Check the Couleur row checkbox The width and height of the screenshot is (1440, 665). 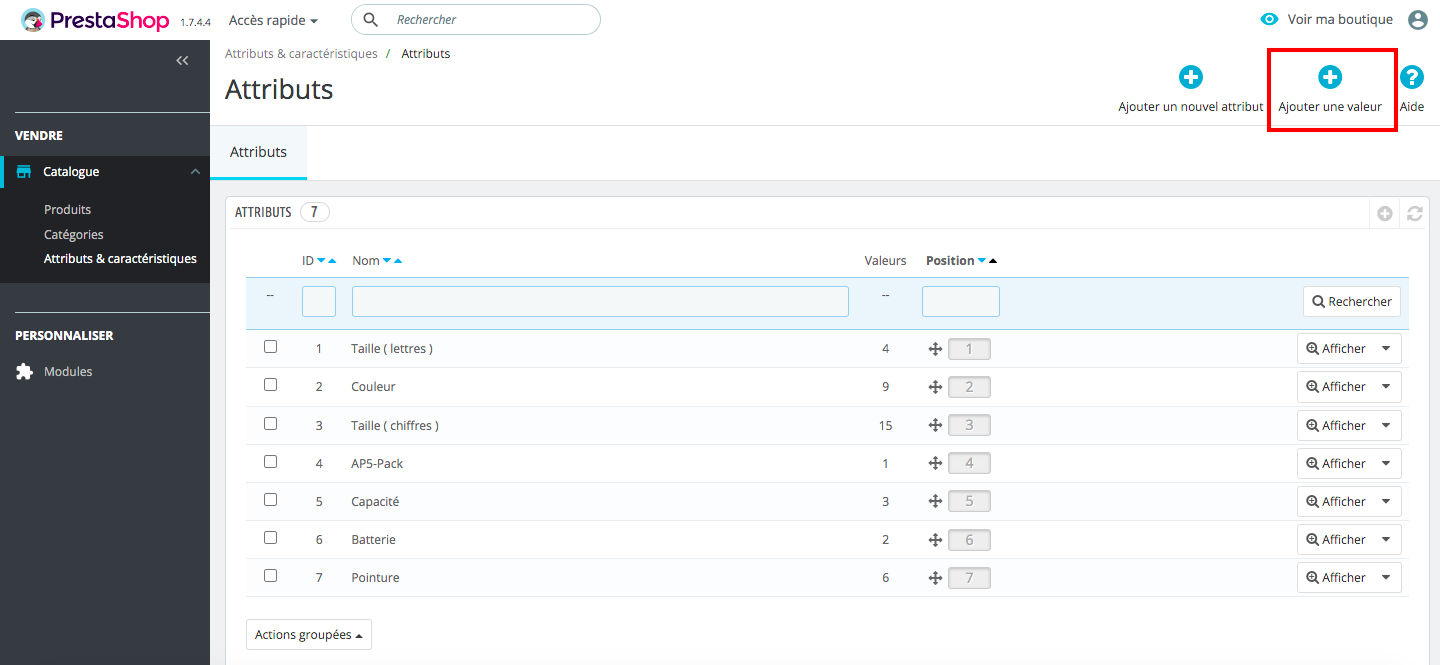(270, 385)
